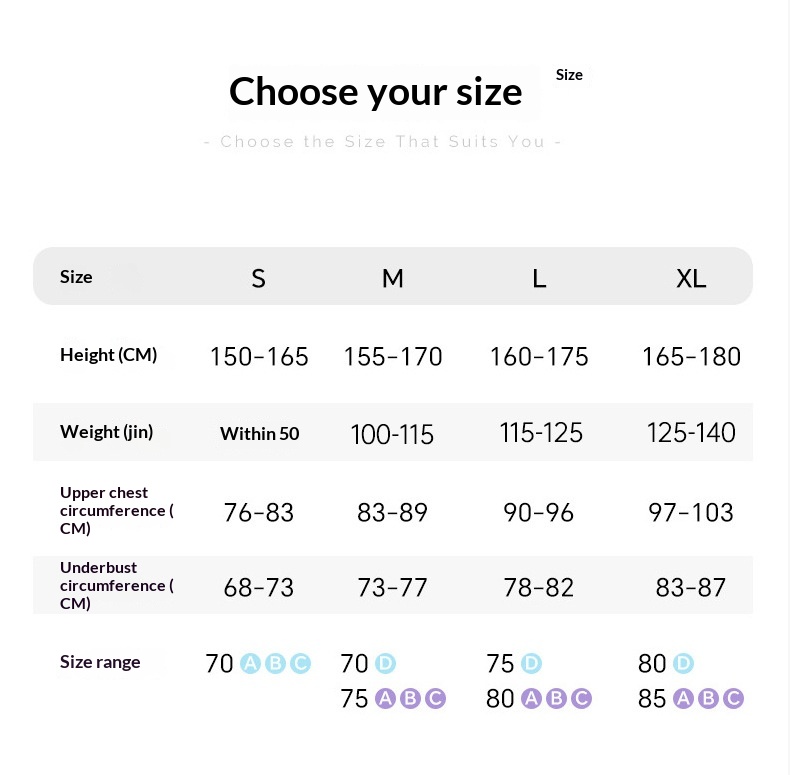Select the S size column header
This screenshot has height=775, width=790.
[258, 278]
